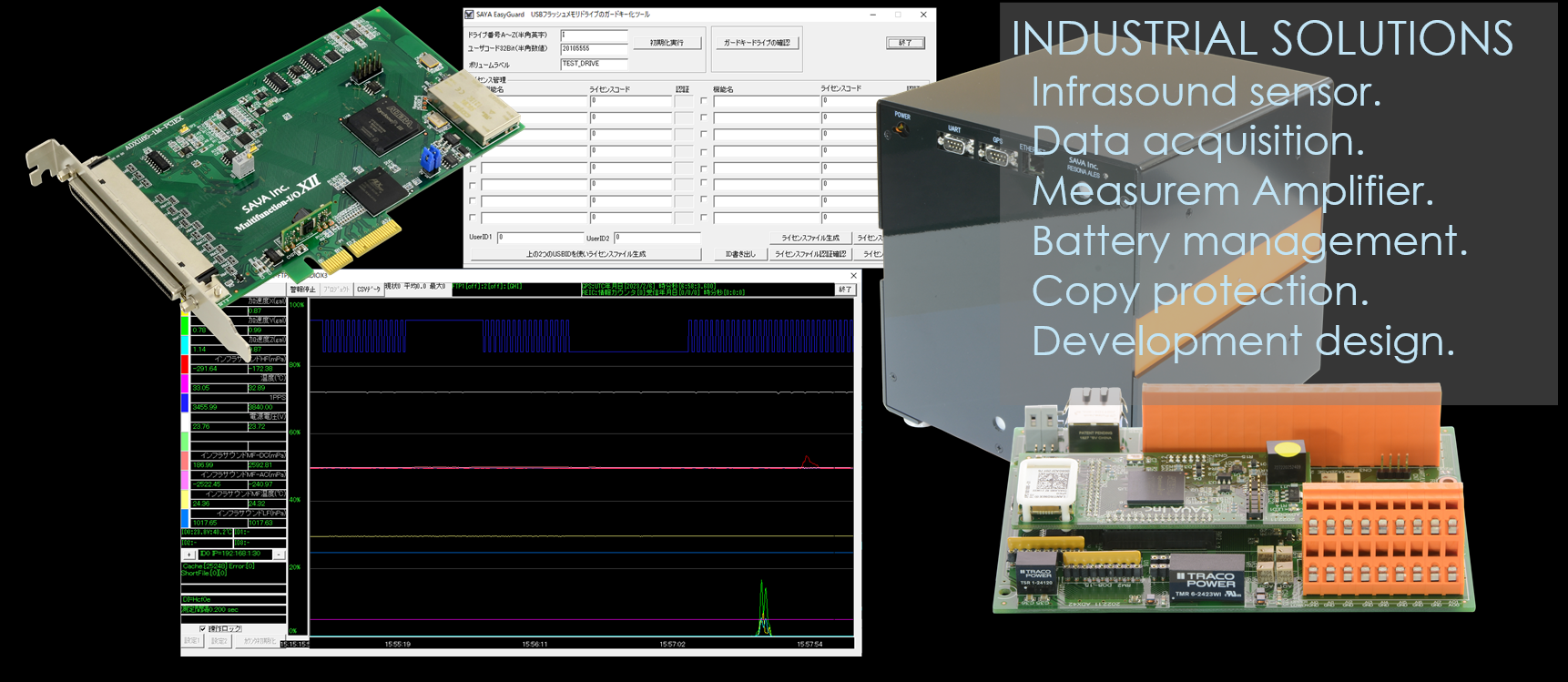Click the cyan swatch for 加速度Z channel
Screen dimensions: 1568x682
(x=186, y=344)
